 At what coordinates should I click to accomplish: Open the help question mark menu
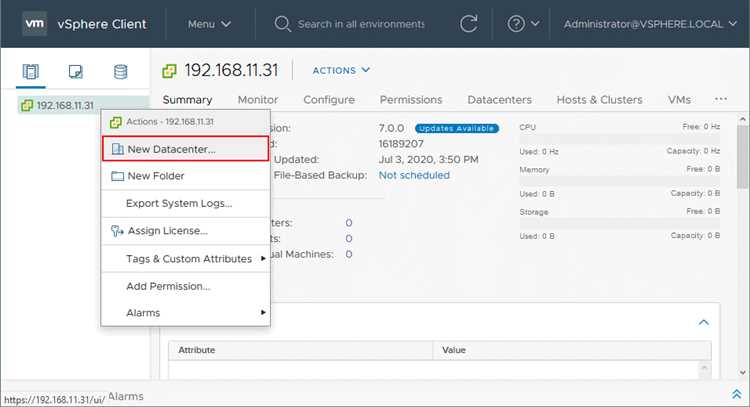(x=516, y=23)
